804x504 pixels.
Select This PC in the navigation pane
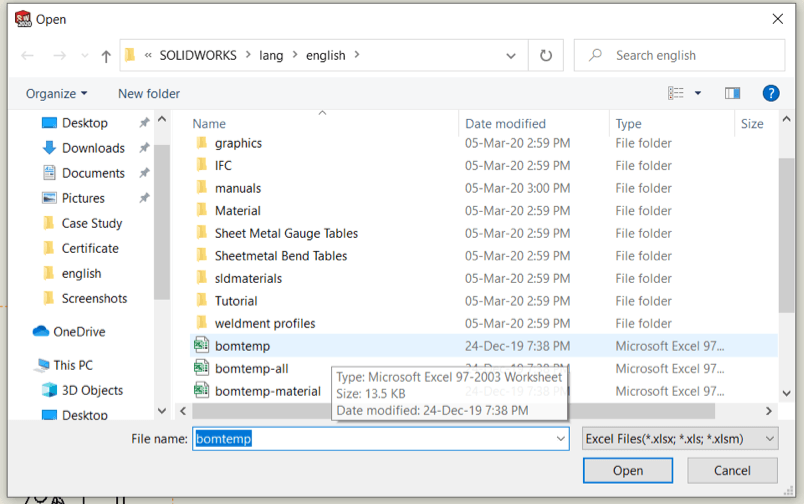[x=73, y=366]
